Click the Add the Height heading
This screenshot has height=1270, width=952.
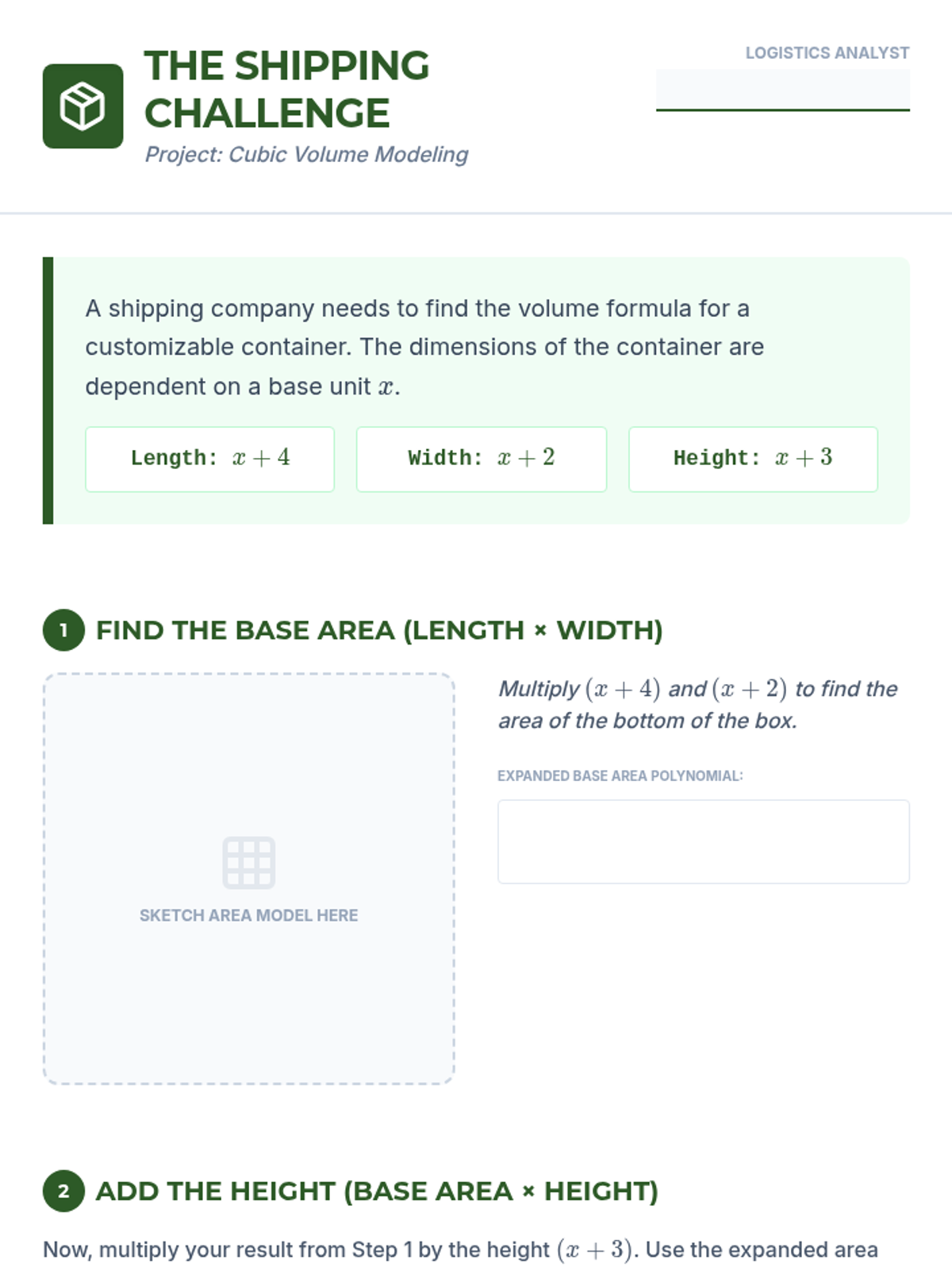(377, 1191)
